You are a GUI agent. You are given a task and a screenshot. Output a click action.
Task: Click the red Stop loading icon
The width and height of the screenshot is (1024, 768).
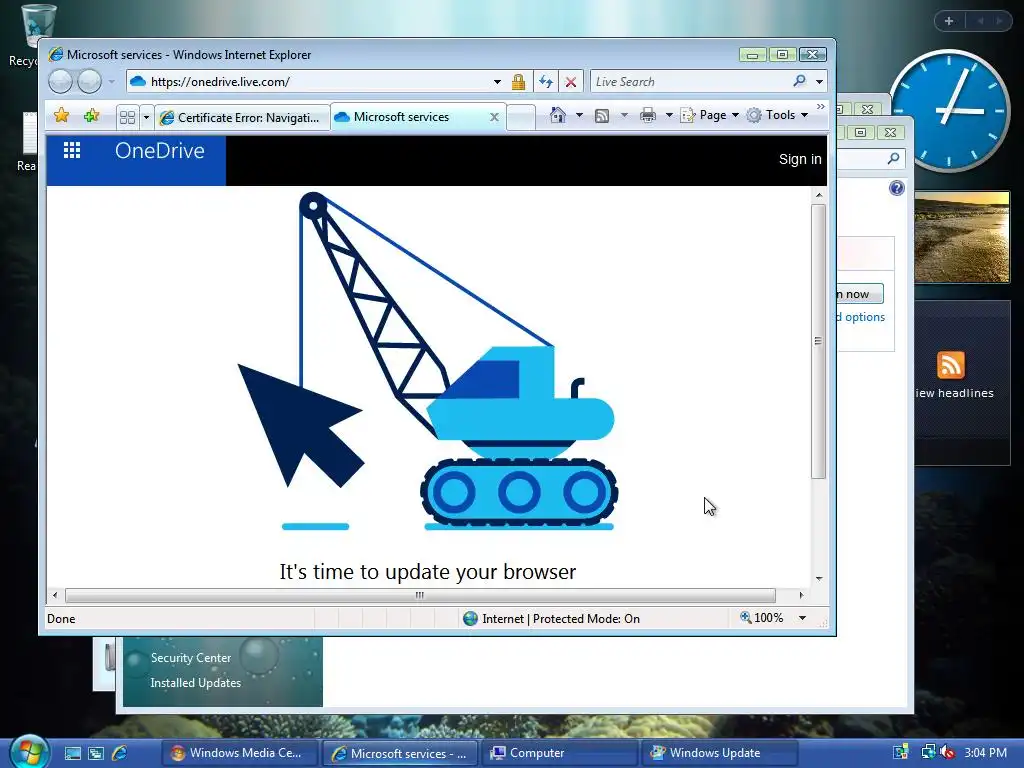click(x=571, y=82)
